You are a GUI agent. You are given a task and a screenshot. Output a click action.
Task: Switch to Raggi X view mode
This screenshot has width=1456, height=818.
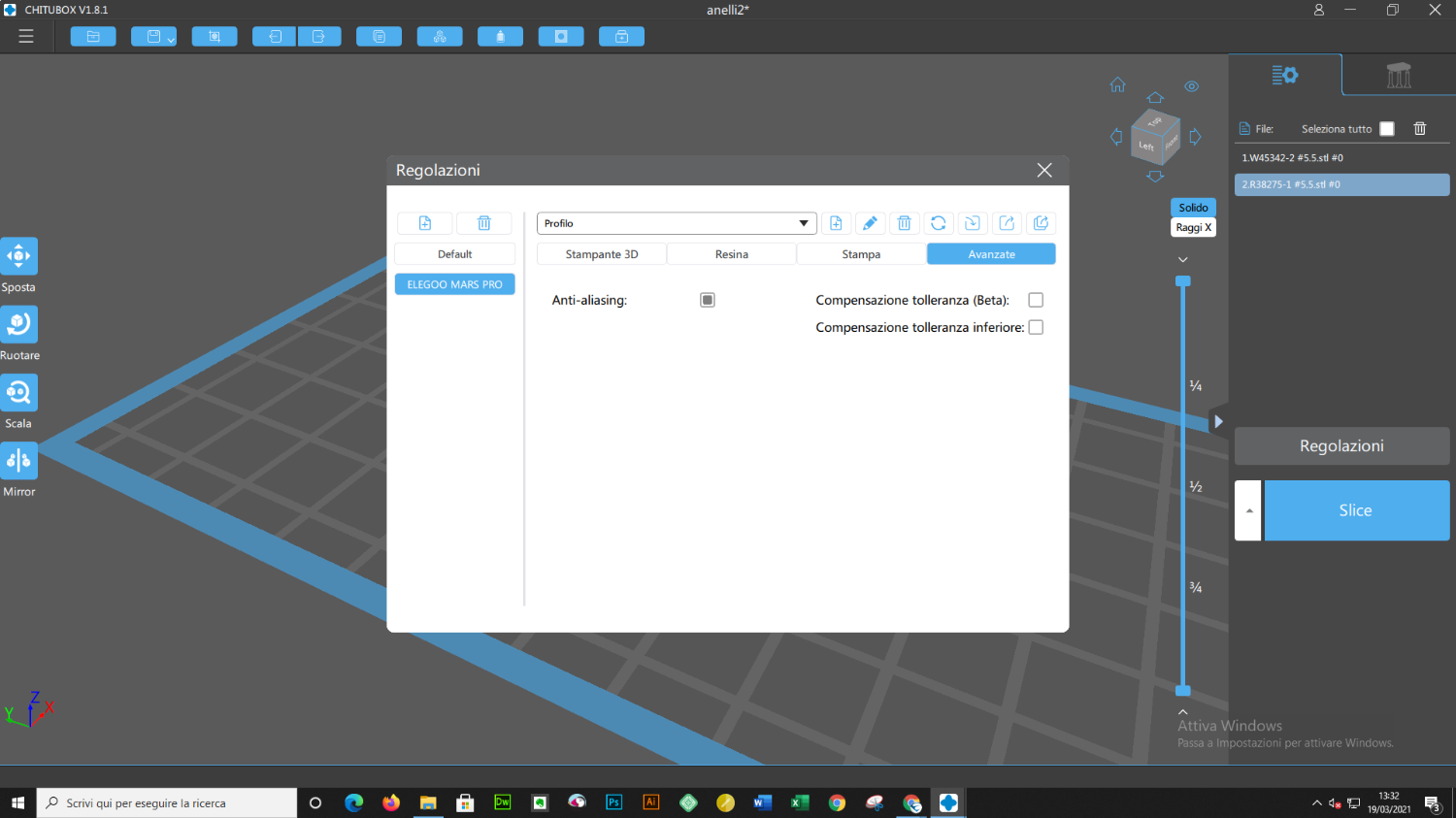coord(1193,227)
